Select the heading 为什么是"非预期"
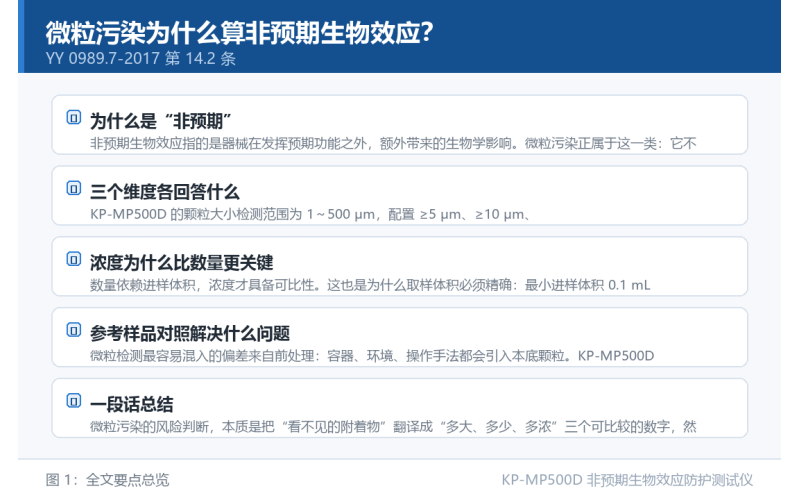 coord(161,121)
